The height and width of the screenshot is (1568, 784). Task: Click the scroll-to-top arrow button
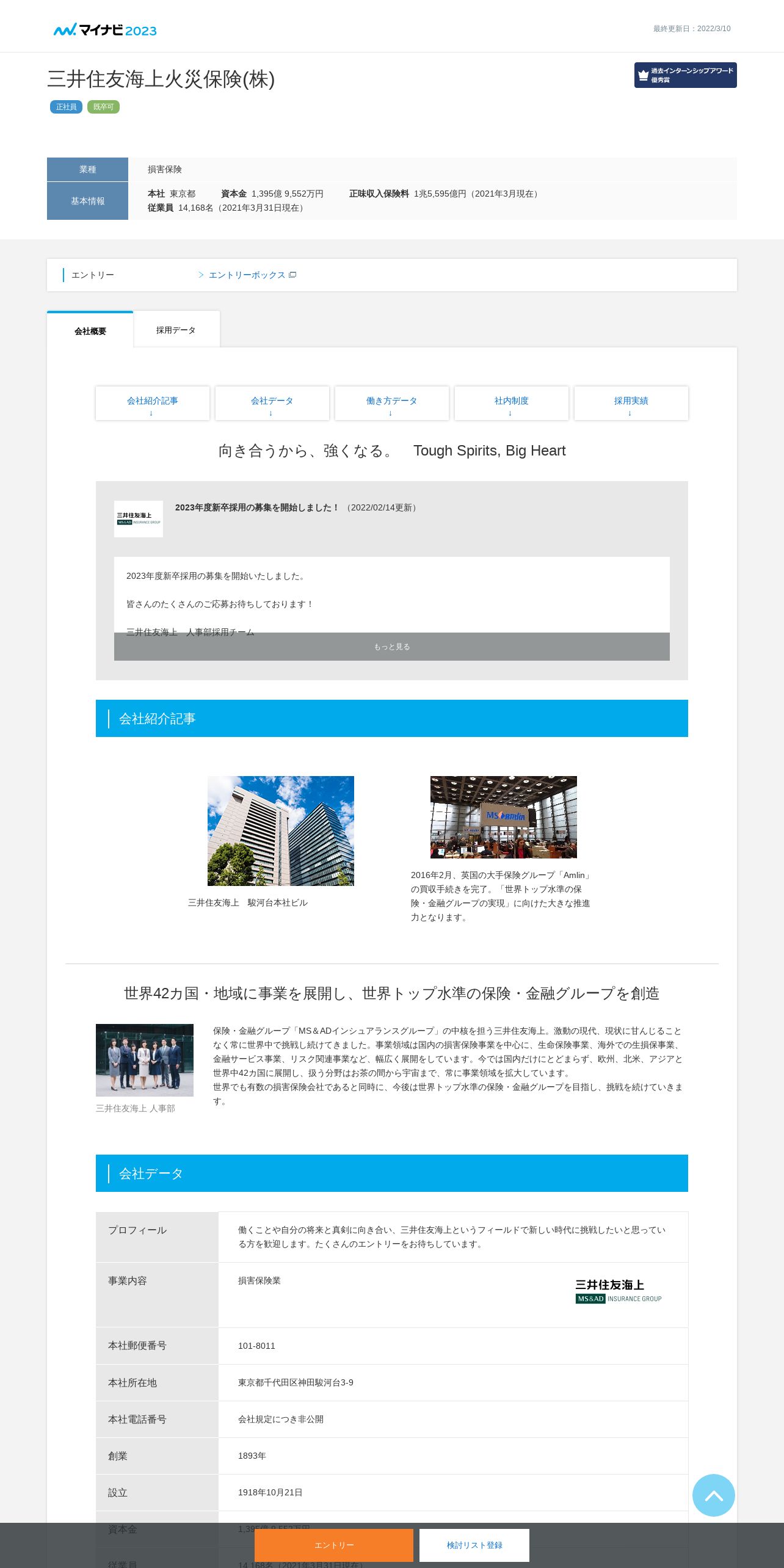(x=713, y=1495)
